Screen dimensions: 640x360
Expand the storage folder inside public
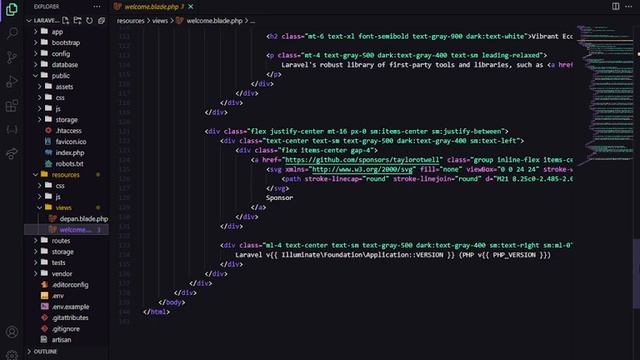(67, 120)
